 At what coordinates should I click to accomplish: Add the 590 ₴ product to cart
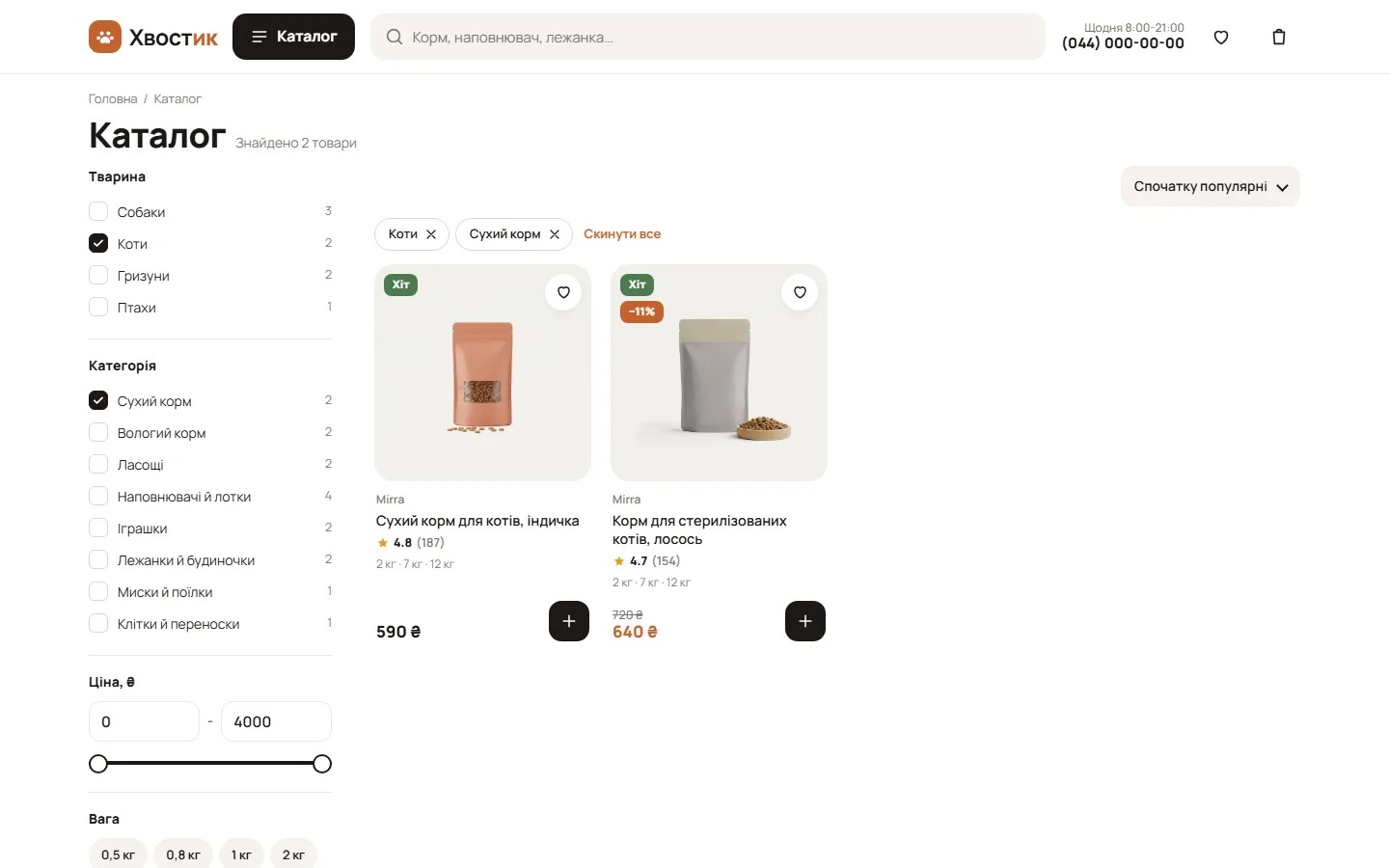(x=569, y=621)
